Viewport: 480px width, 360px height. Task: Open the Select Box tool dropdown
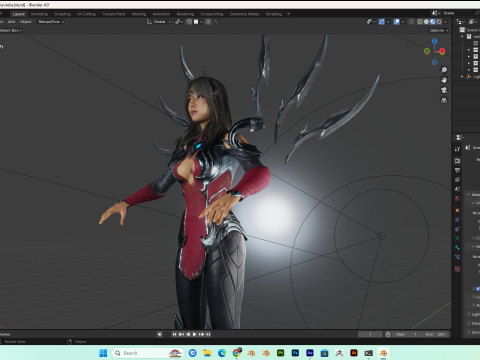11,30
